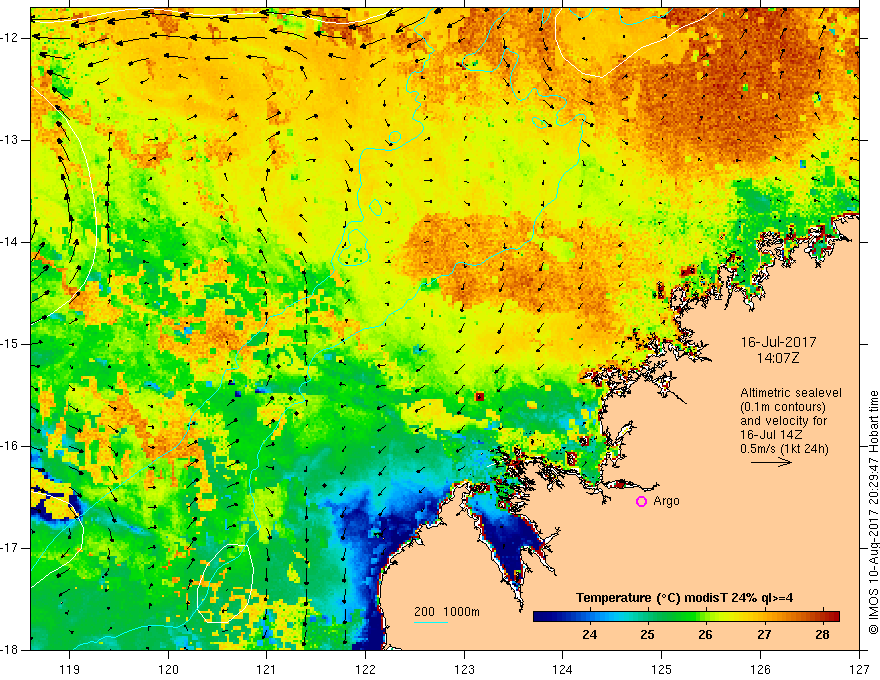The width and height of the screenshot is (880, 680).
Task: Click the velocity scale reference arrow
Action: (771, 462)
